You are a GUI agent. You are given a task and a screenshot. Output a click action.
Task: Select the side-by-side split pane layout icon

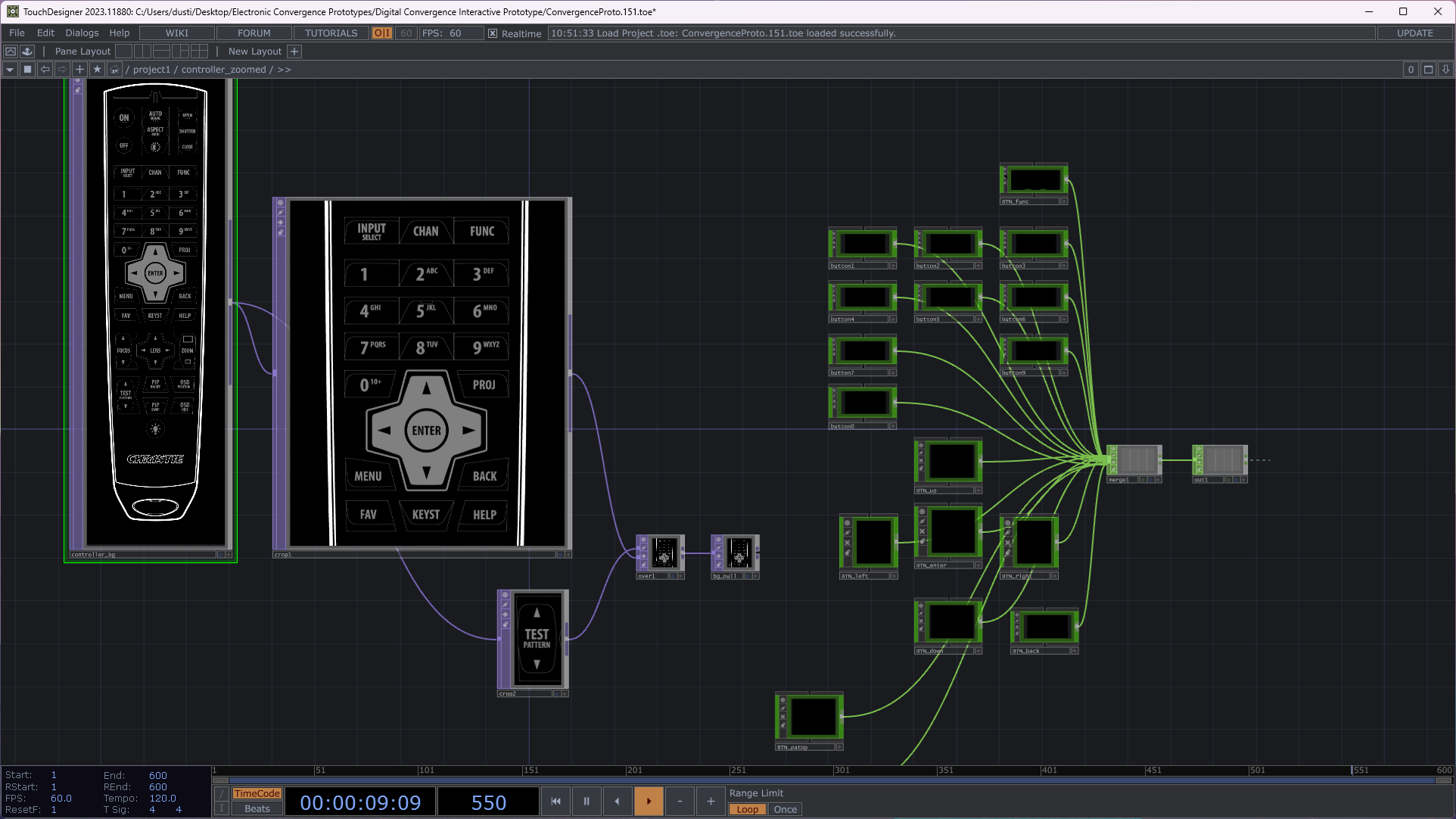(x=142, y=51)
